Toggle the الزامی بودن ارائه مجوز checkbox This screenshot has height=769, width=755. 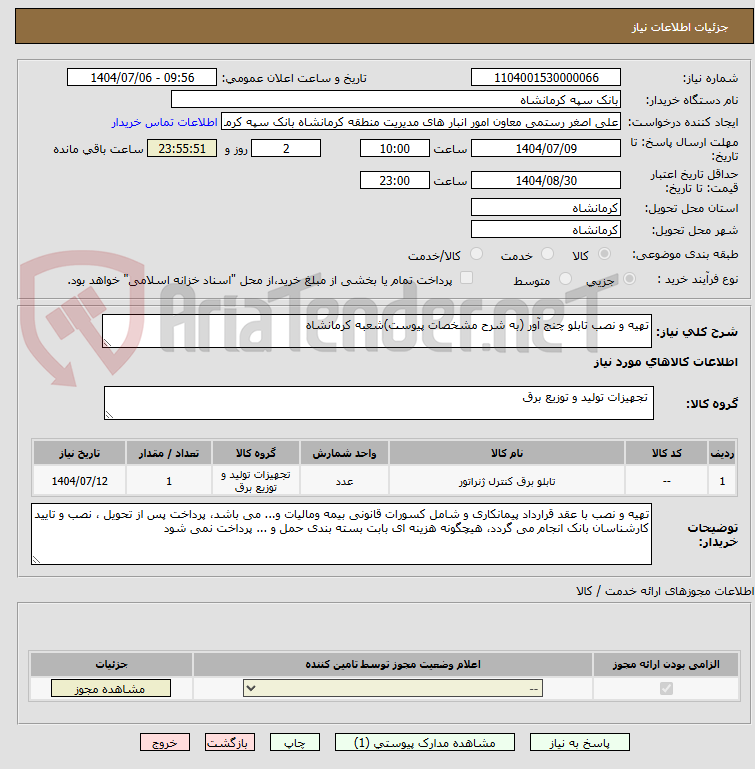(666, 689)
